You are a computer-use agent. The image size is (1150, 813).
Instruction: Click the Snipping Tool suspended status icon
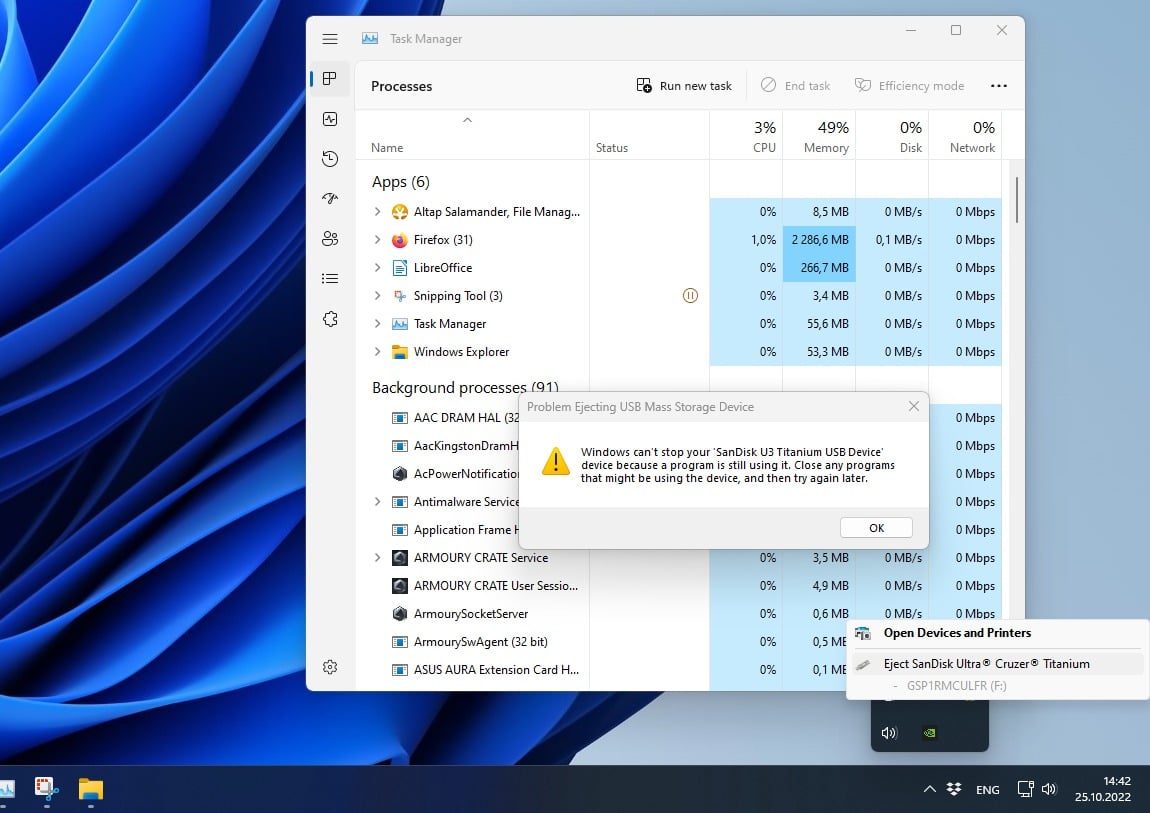[690, 295]
